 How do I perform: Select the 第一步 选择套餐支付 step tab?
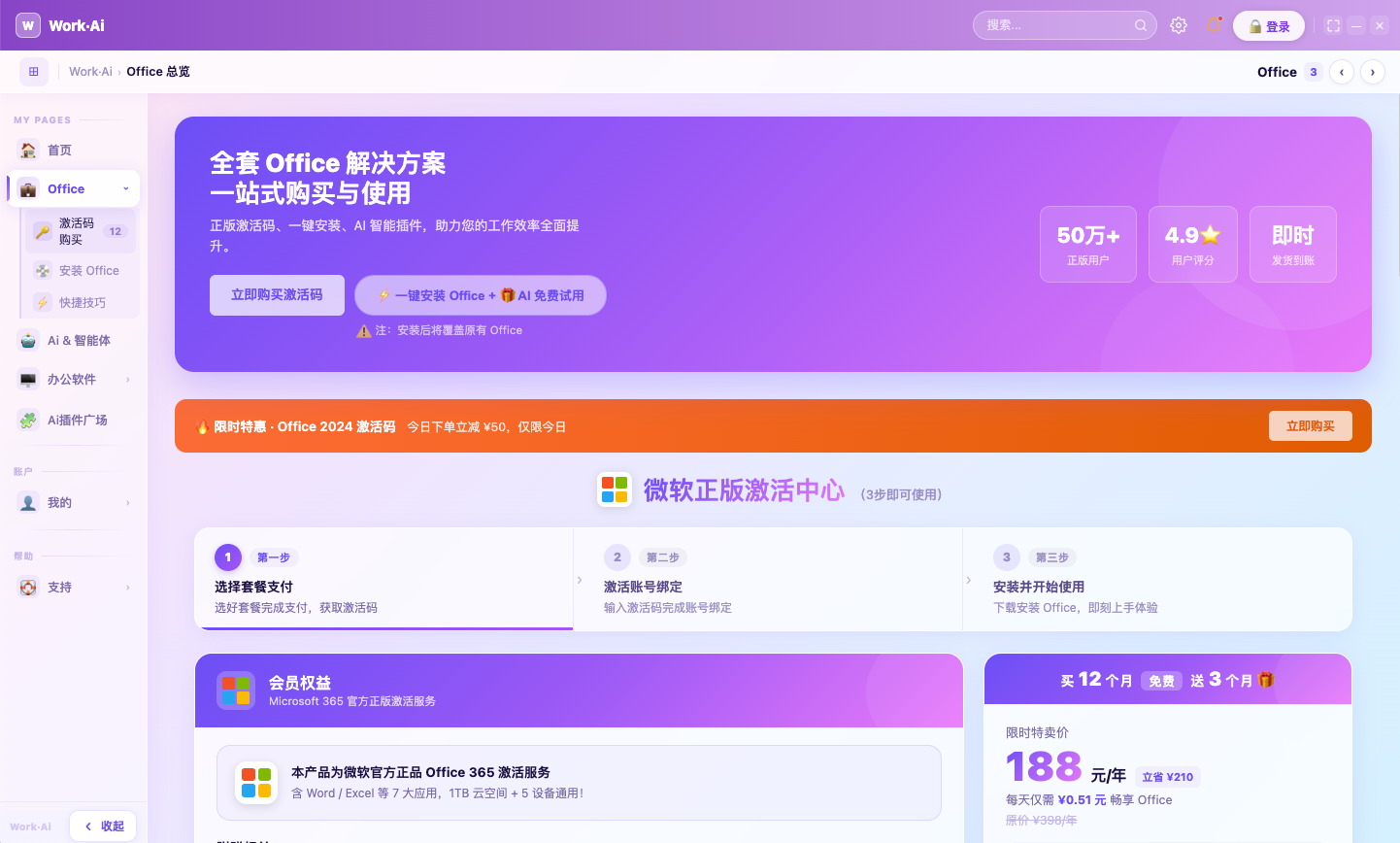(x=384, y=580)
